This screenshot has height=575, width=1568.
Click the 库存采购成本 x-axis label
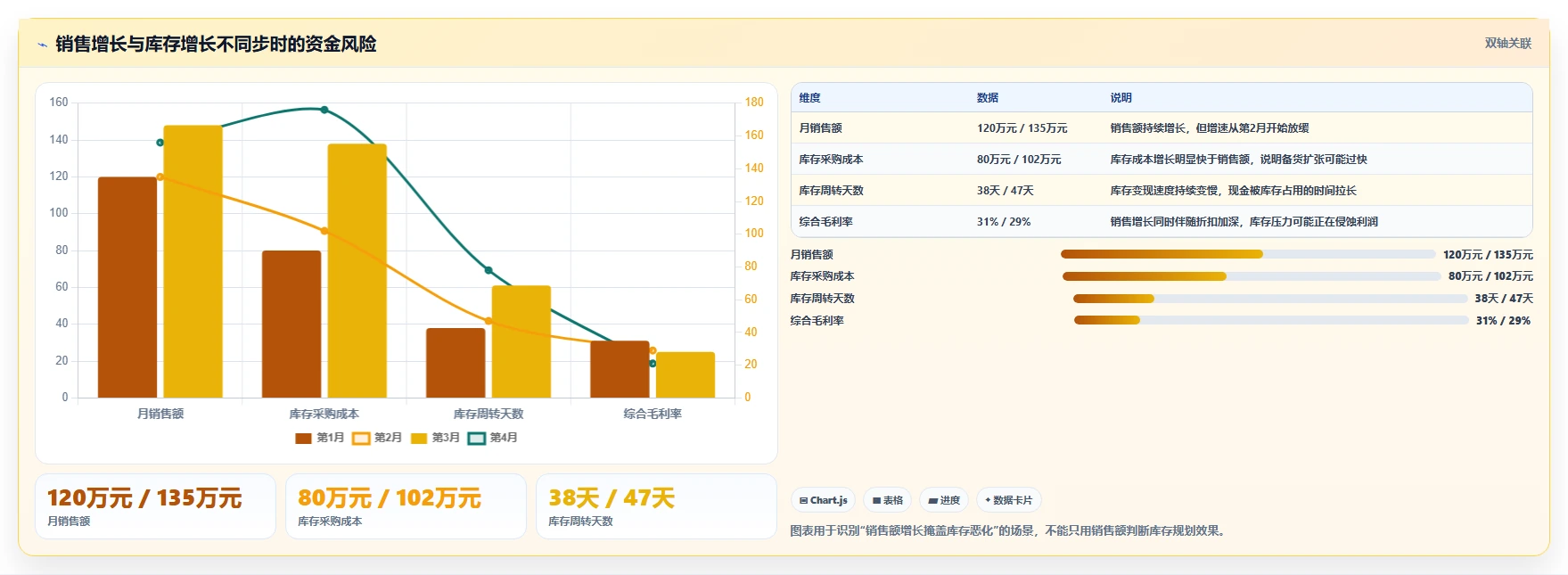point(324,414)
